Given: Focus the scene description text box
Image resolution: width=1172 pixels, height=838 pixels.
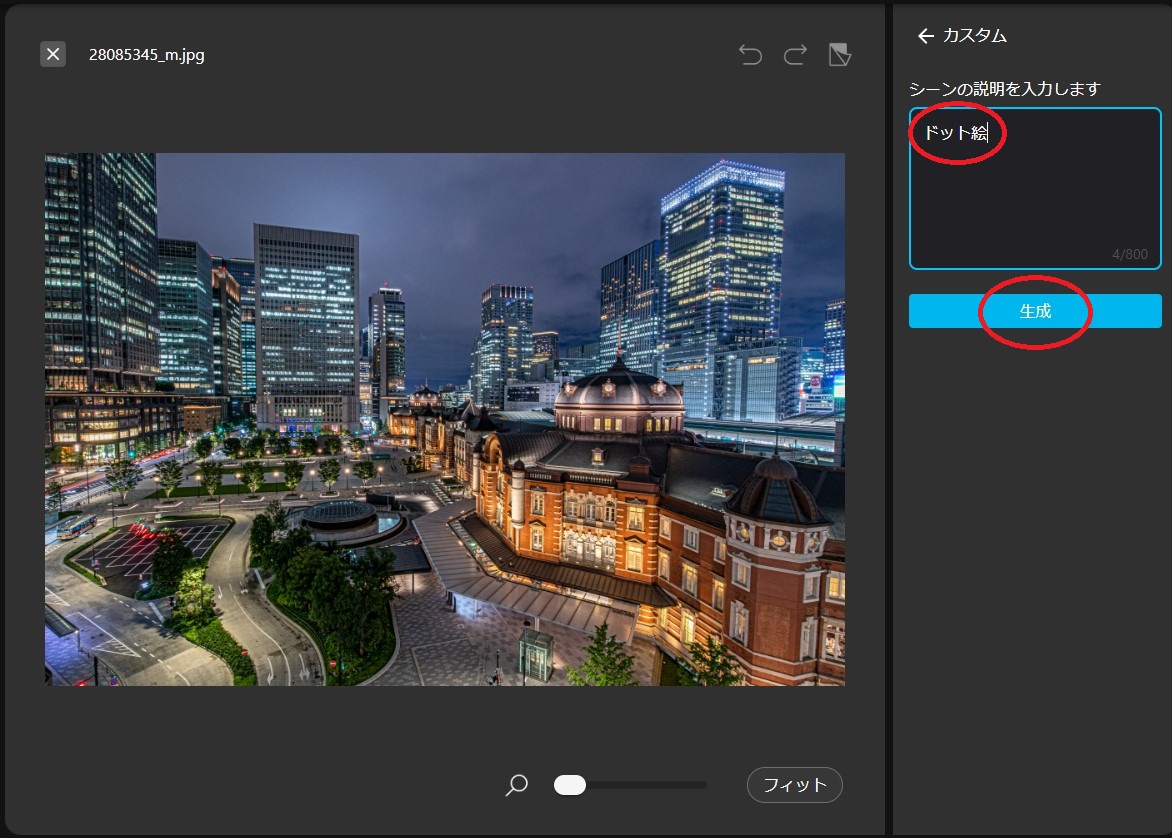Looking at the screenshot, I should [x=1035, y=188].
